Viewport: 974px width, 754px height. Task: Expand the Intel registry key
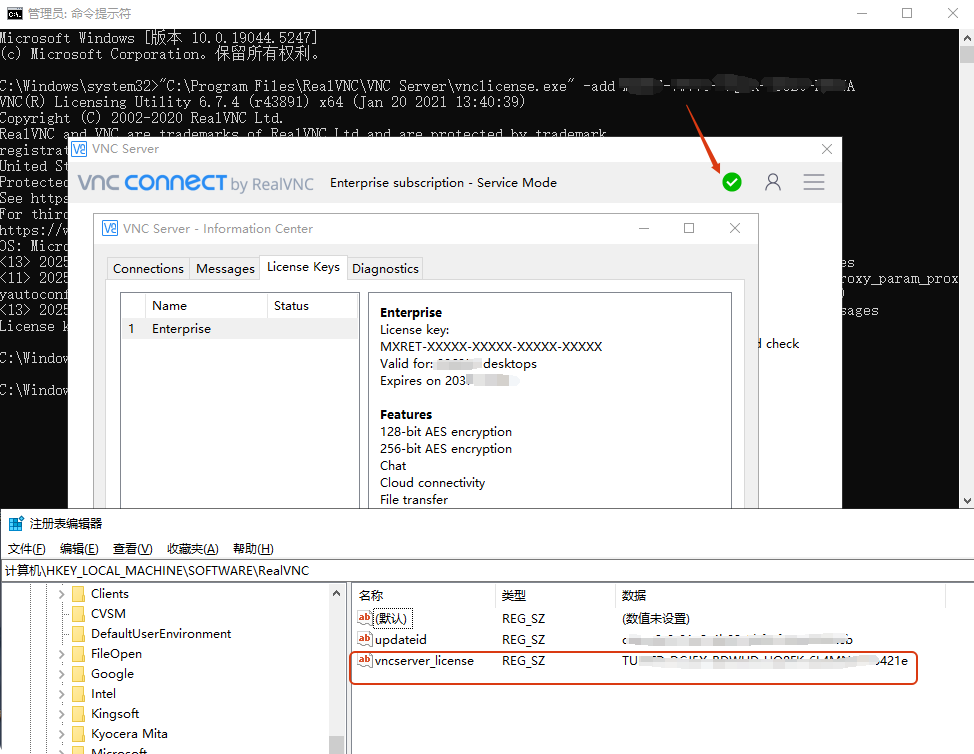(x=61, y=694)
